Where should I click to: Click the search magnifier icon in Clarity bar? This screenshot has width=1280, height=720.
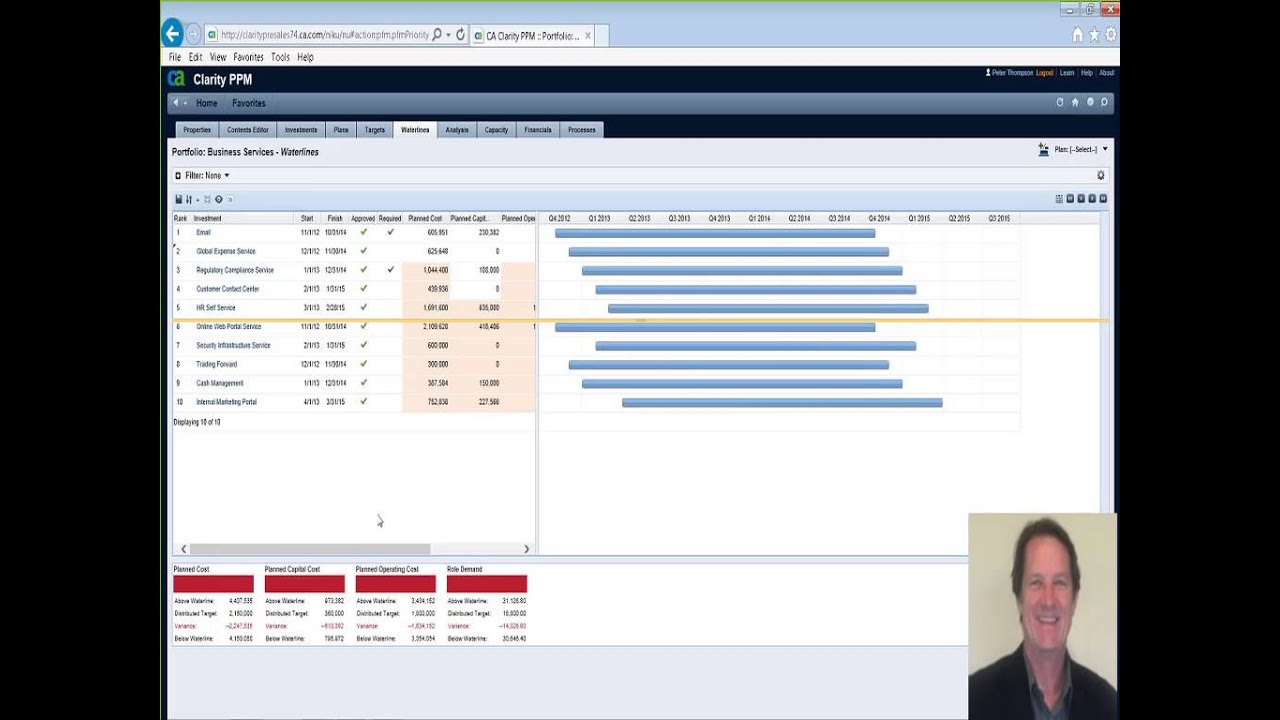[1104, 102]
